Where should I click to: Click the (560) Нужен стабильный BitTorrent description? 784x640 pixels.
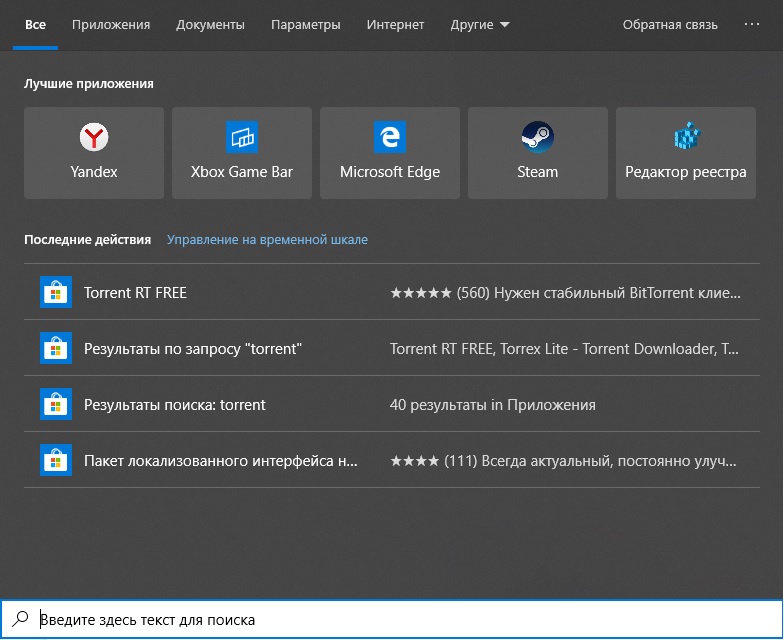(566, 292)
